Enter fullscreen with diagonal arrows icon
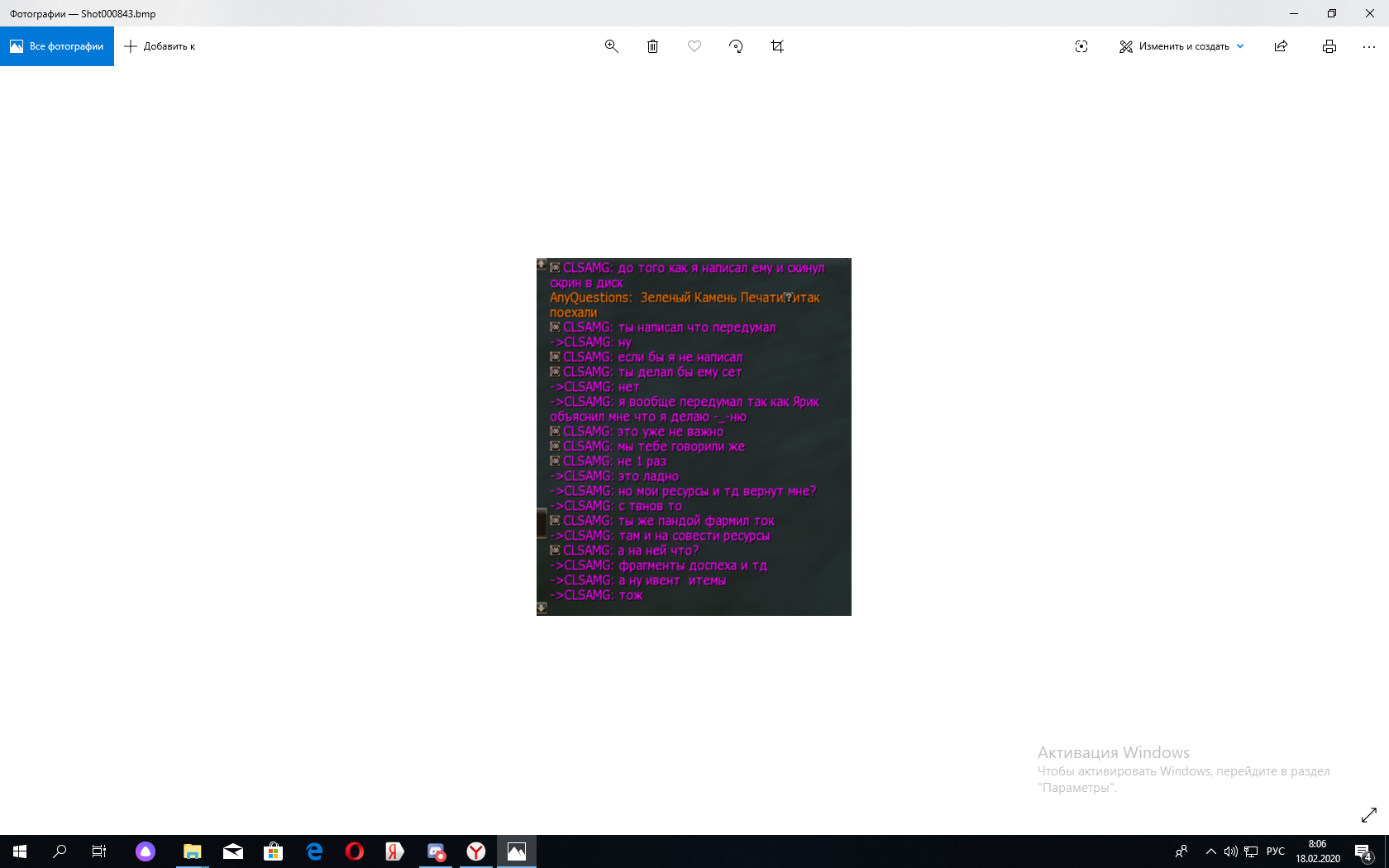The height and width of the screenshot is (868, 1389). point(1368,815)
